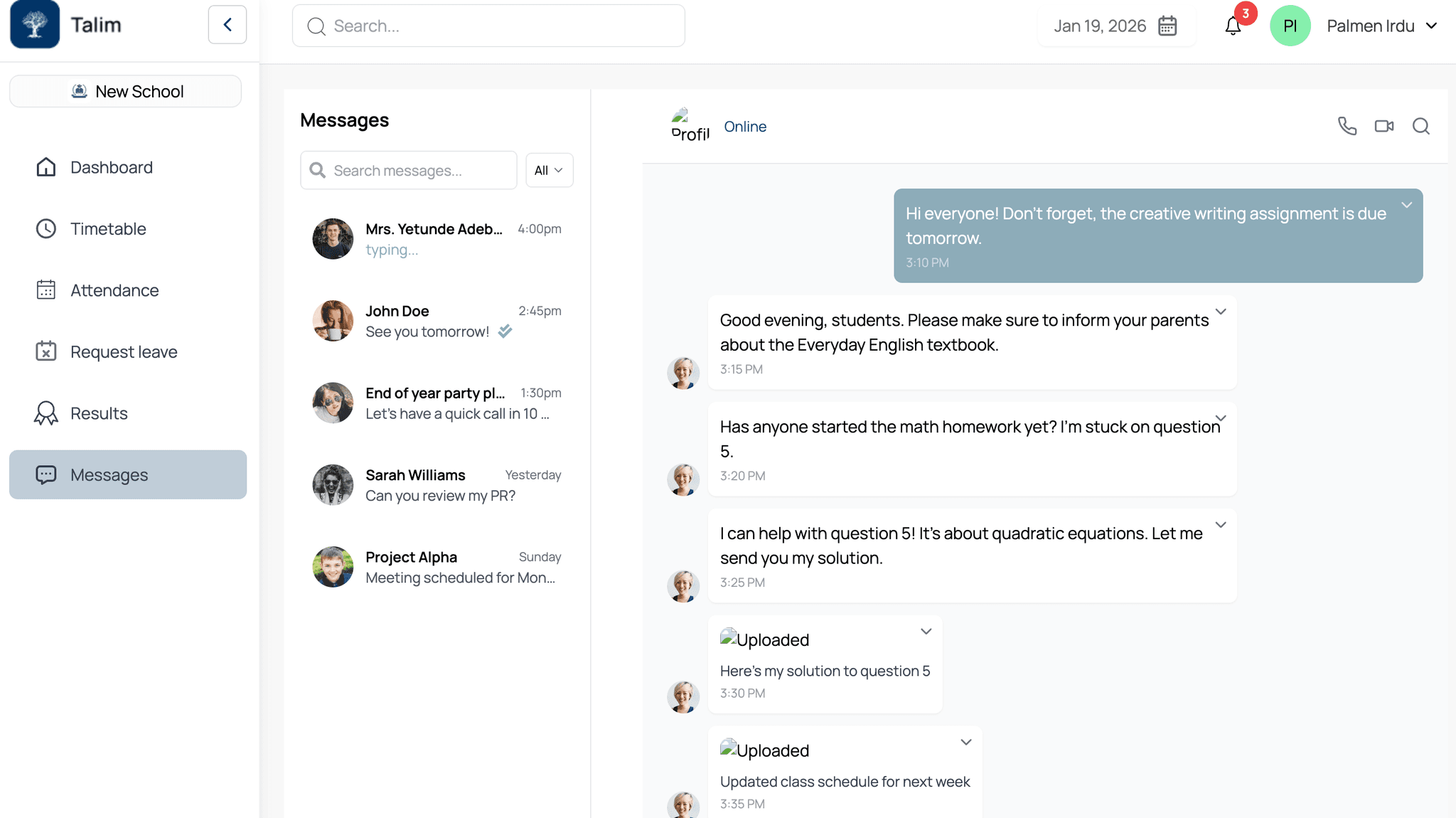Click the Talim tree logo
This screenshot has height=818, width=1456.
[x=35, y=24]
